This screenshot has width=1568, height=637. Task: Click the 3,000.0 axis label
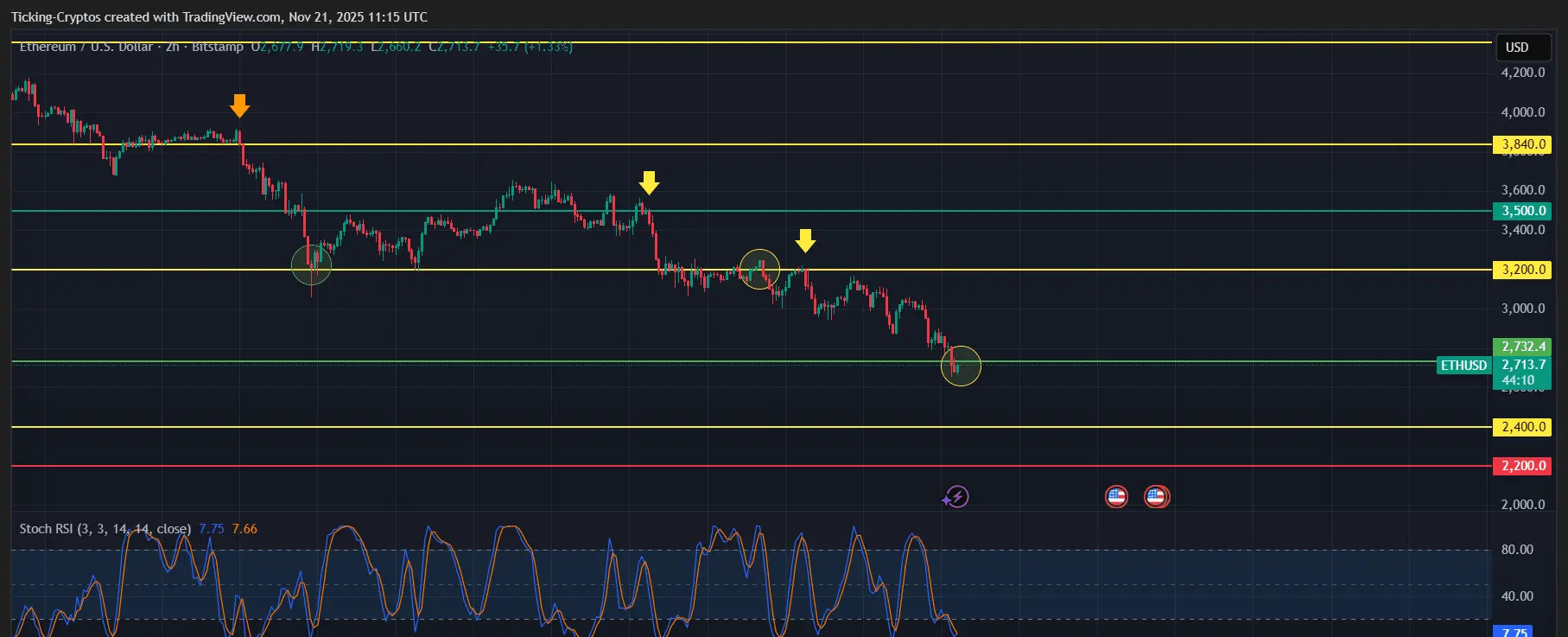click(1522, 309)
